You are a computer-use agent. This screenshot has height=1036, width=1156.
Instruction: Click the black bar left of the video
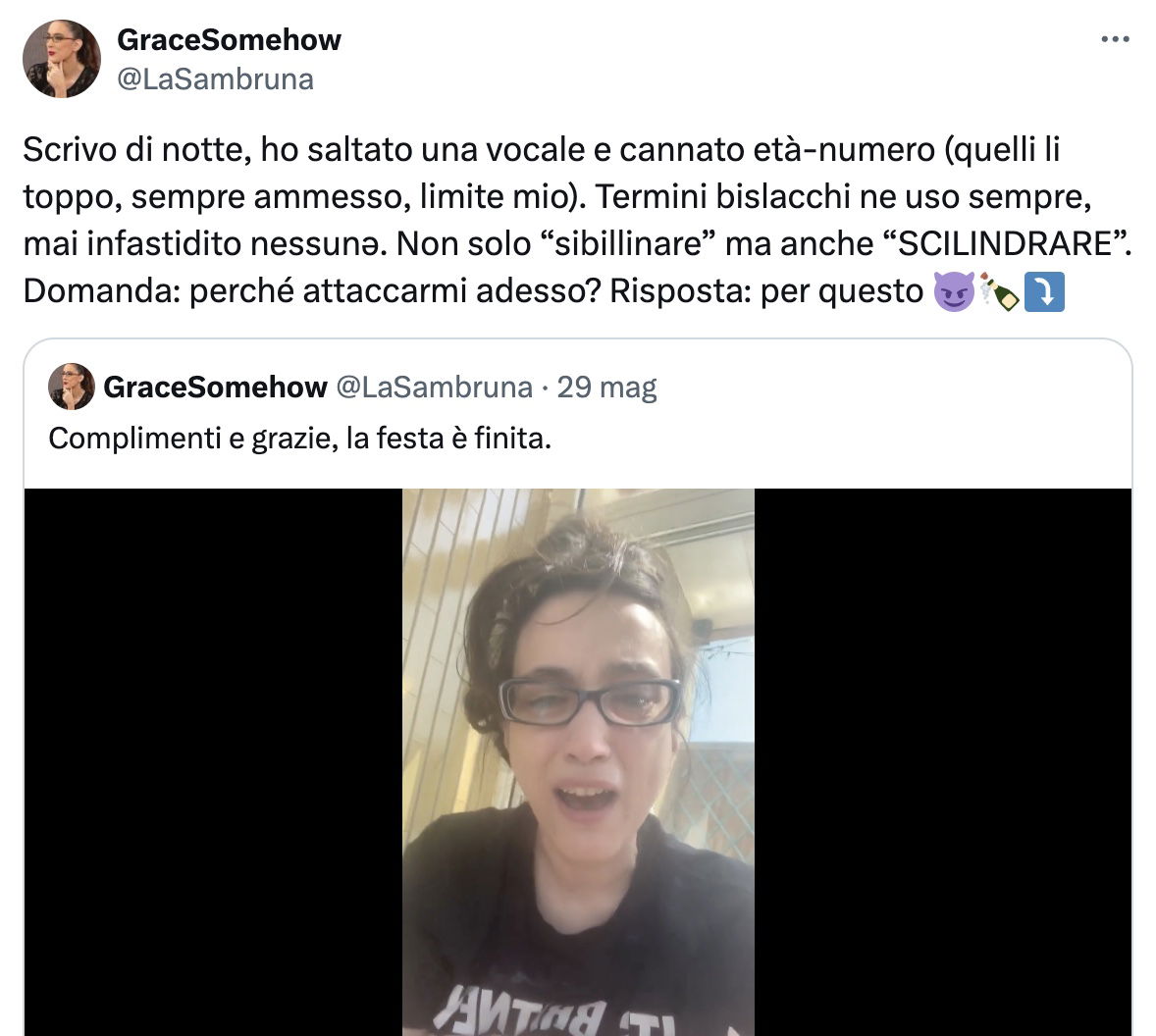click(213, 762)
